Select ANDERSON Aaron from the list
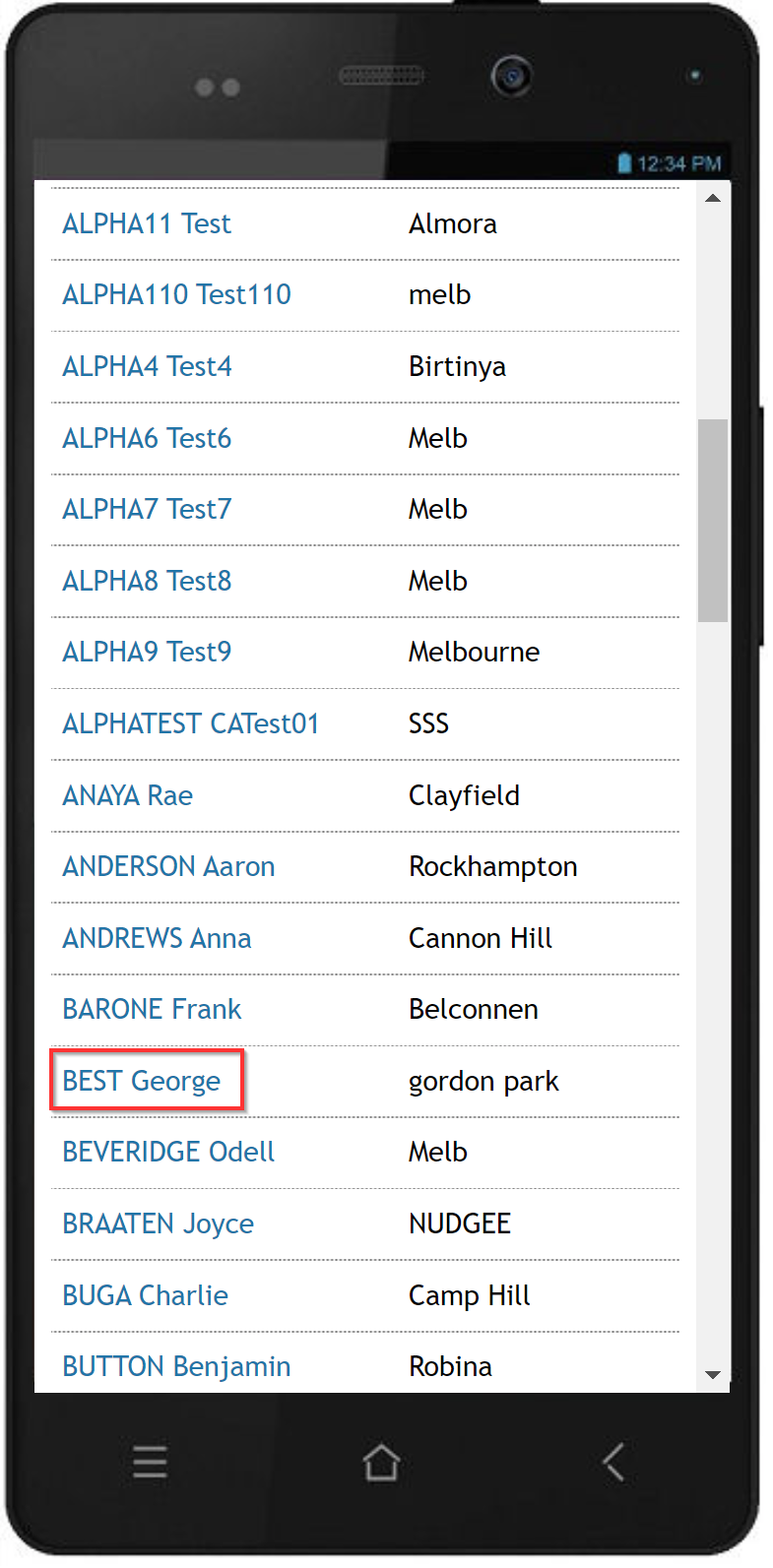 point(168,866)
